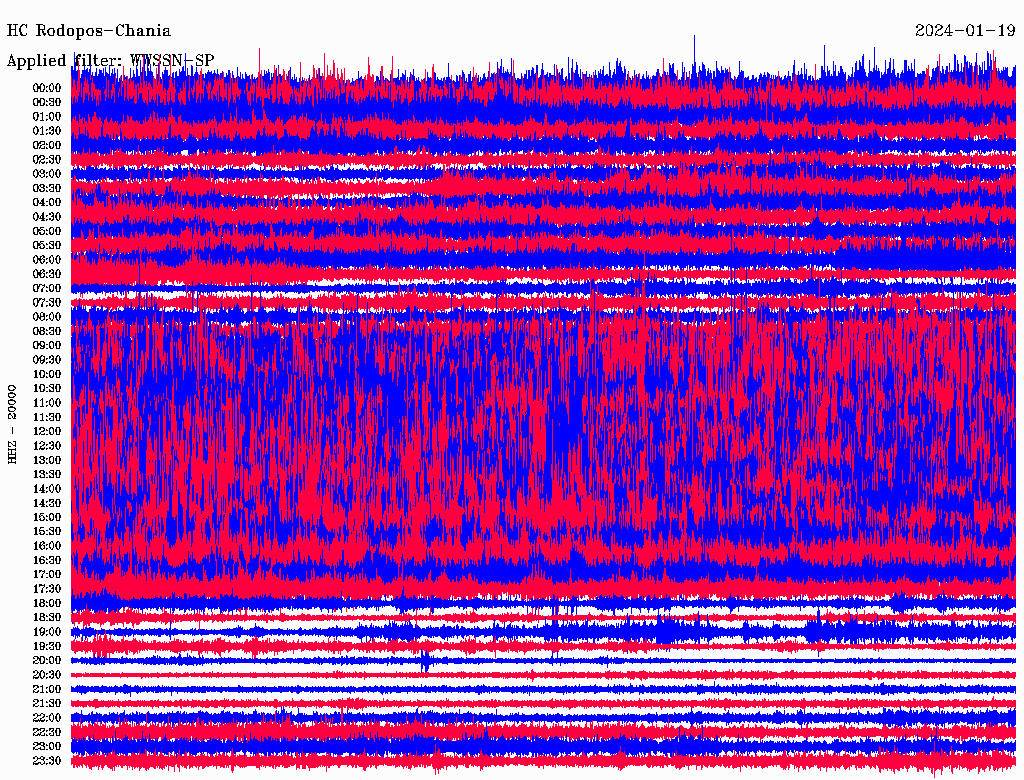Select the 22:30 time row label
Screen dimensions: 1024x780
pos(47,733)
